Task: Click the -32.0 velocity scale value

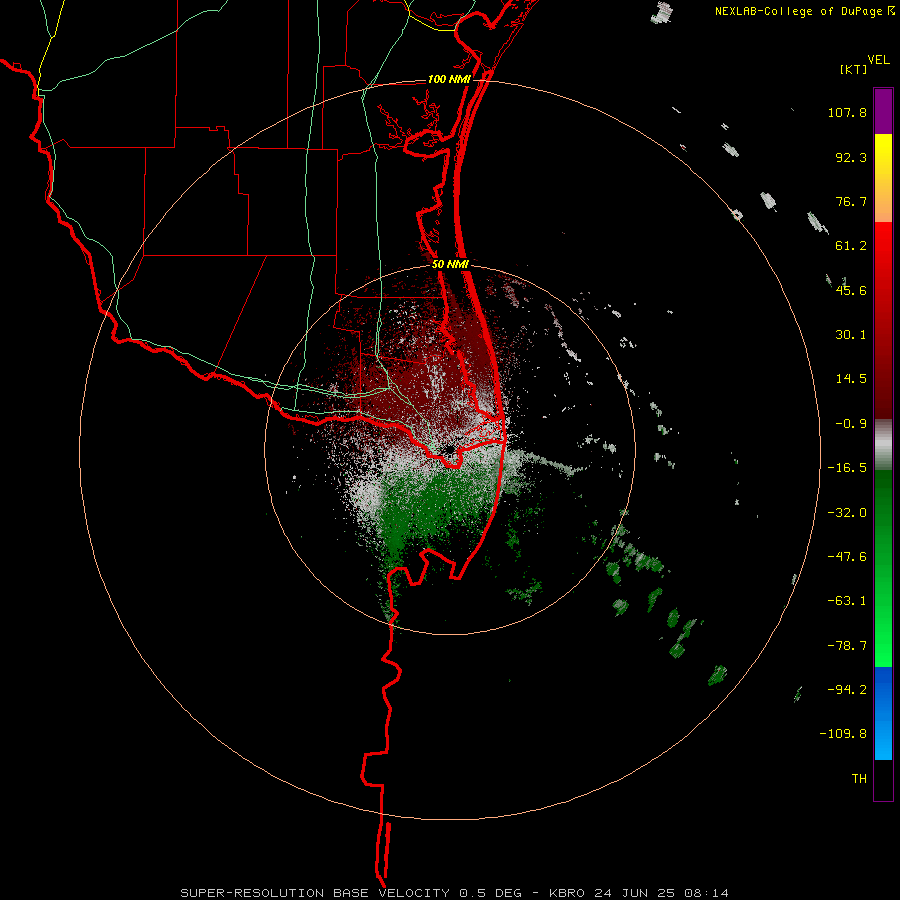Action: click(x=847, y=513)
